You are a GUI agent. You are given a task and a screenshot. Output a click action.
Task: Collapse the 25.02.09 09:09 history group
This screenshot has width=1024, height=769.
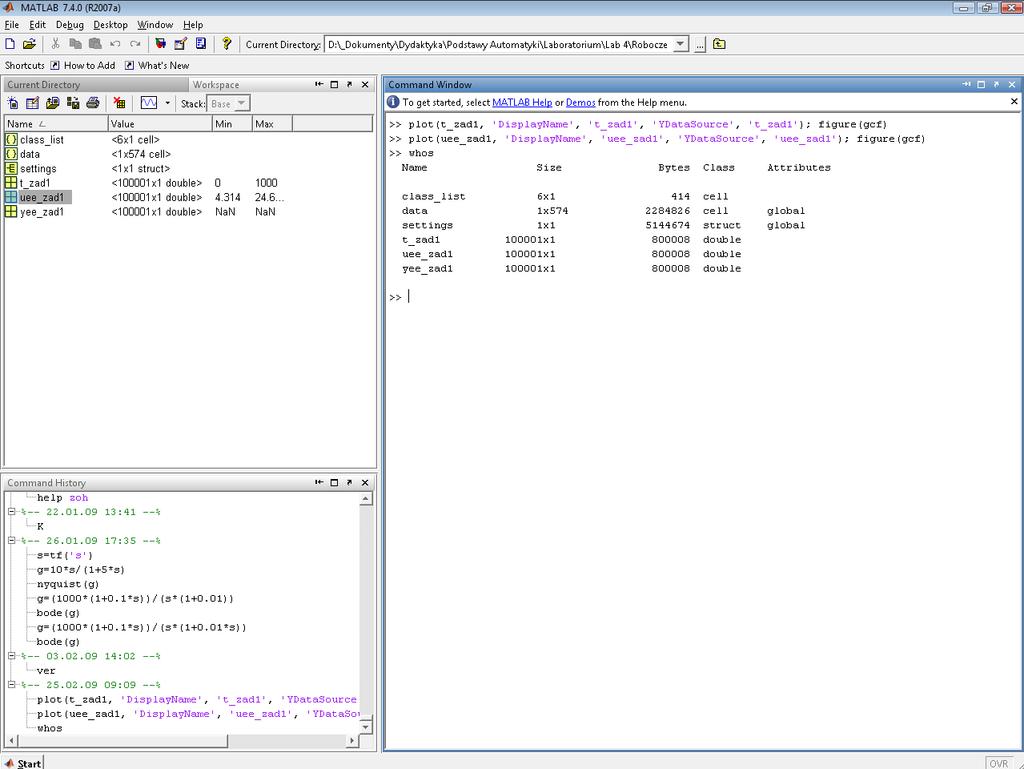pyautogui.click(x=12, y=685)
